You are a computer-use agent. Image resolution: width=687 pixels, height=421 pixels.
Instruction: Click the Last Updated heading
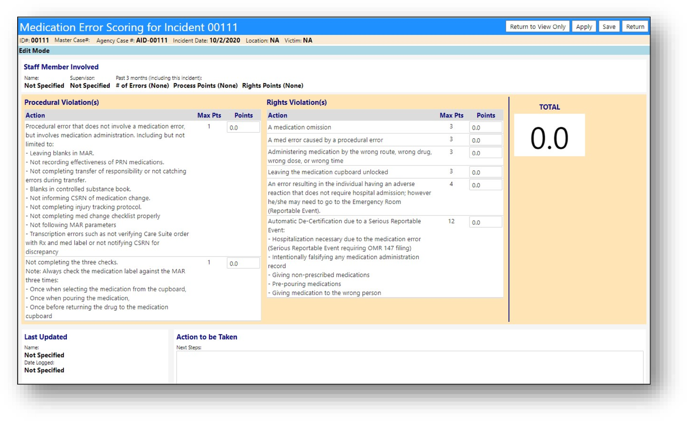(x=46, y=337)
